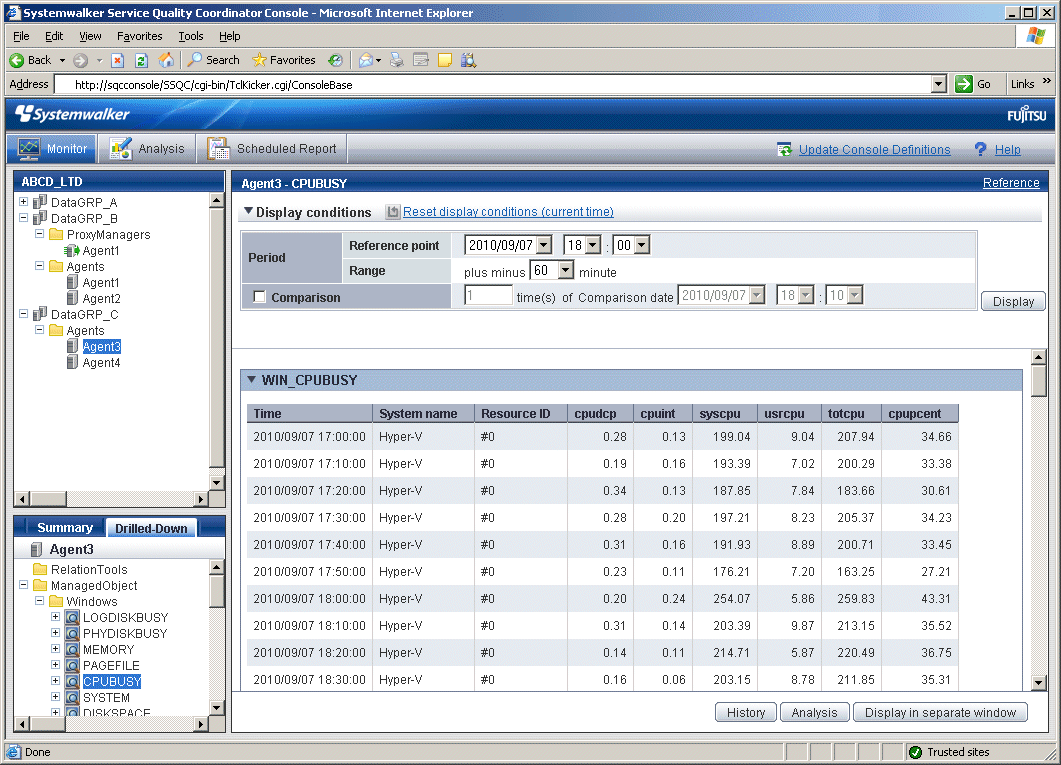The width and height of the screenshot is (1061, 765).
Task: Click the browser Home icon
Action: click(x=166, y=60)
